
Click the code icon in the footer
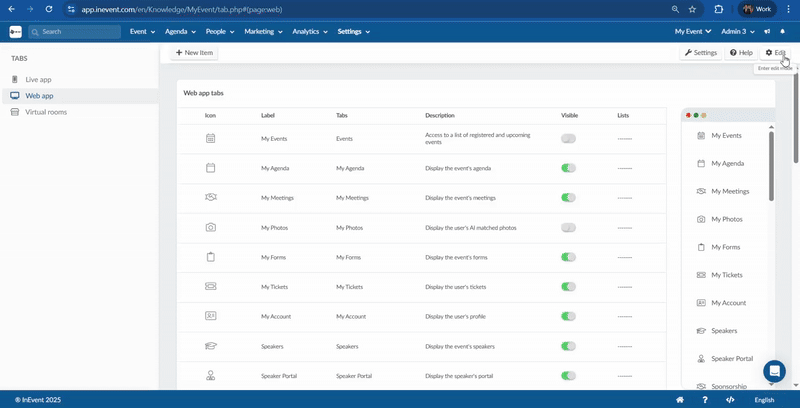point(730,400)
